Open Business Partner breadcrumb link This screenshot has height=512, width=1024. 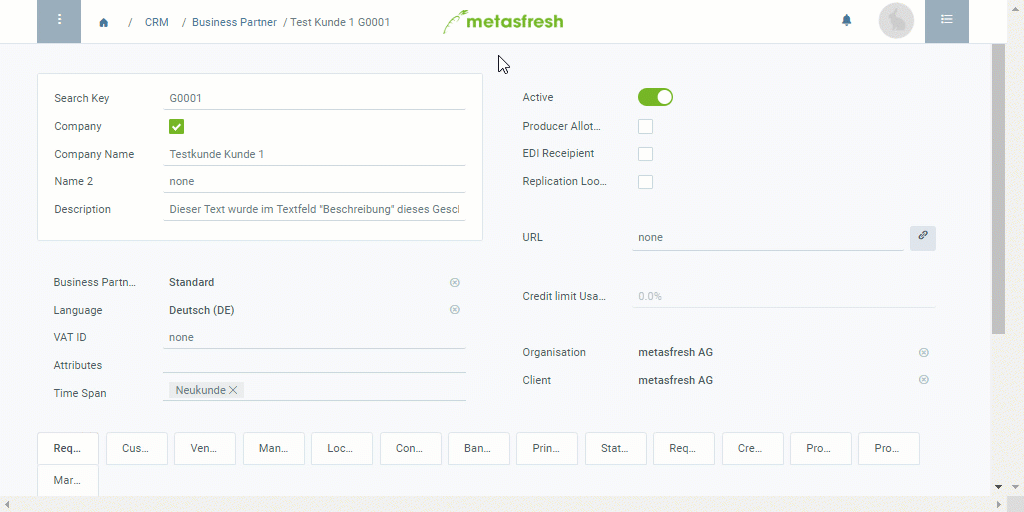[234, 22]
